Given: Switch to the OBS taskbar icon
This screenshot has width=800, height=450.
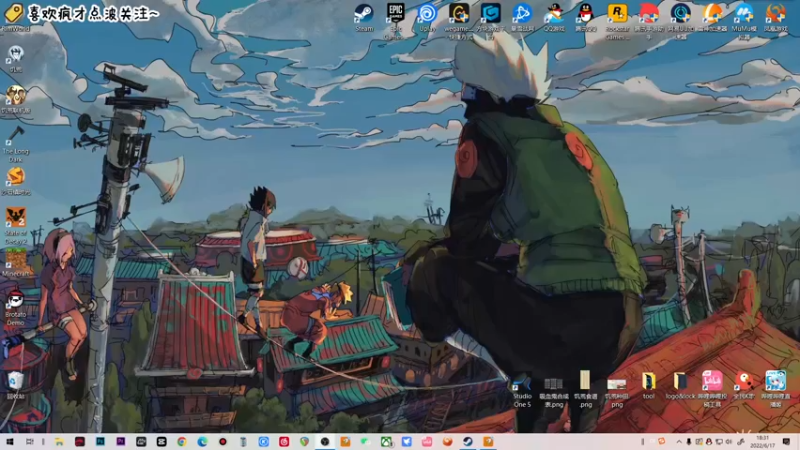Looking at the screenshot, I should (x=325, y=442).
